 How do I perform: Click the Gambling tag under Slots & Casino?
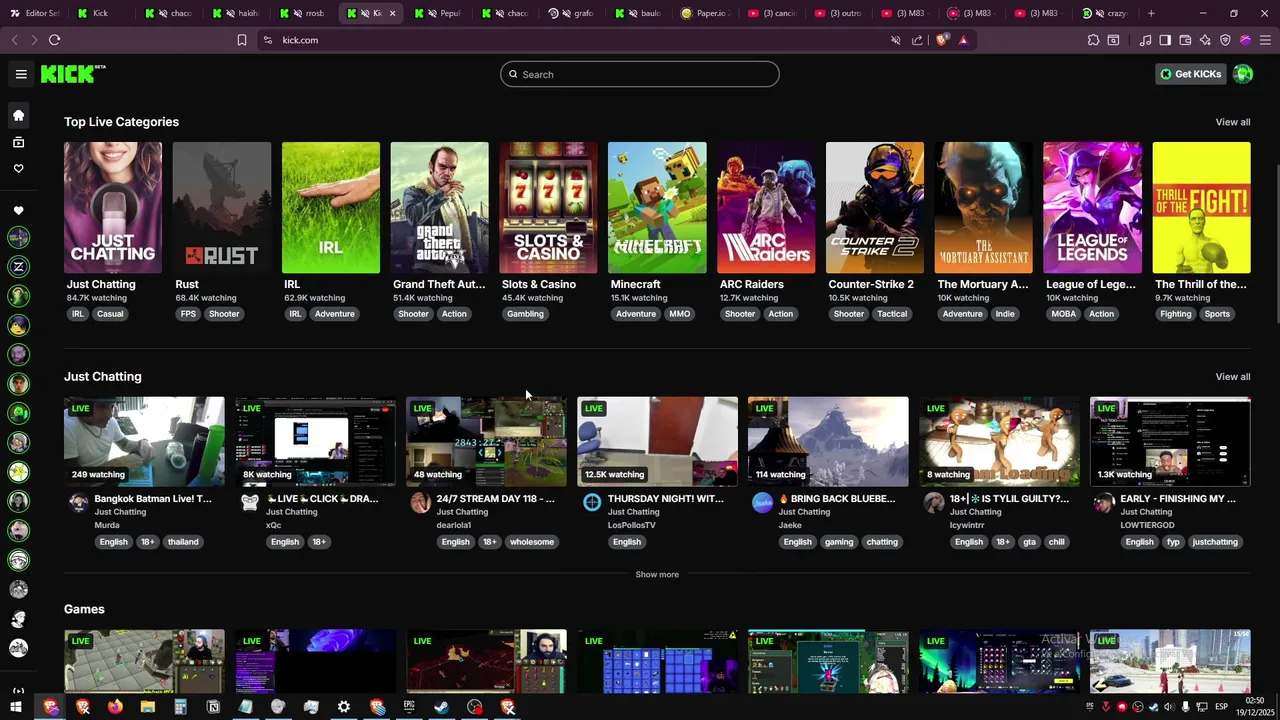pos(525,314)
